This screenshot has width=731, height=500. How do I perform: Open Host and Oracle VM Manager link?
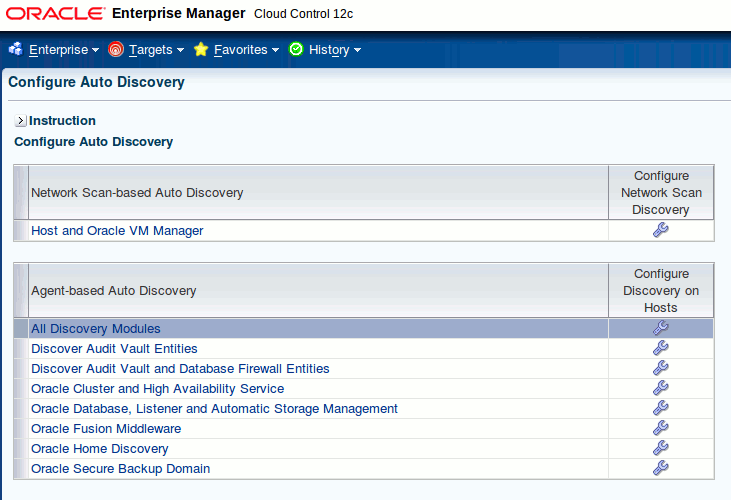[x=117, y=231]
